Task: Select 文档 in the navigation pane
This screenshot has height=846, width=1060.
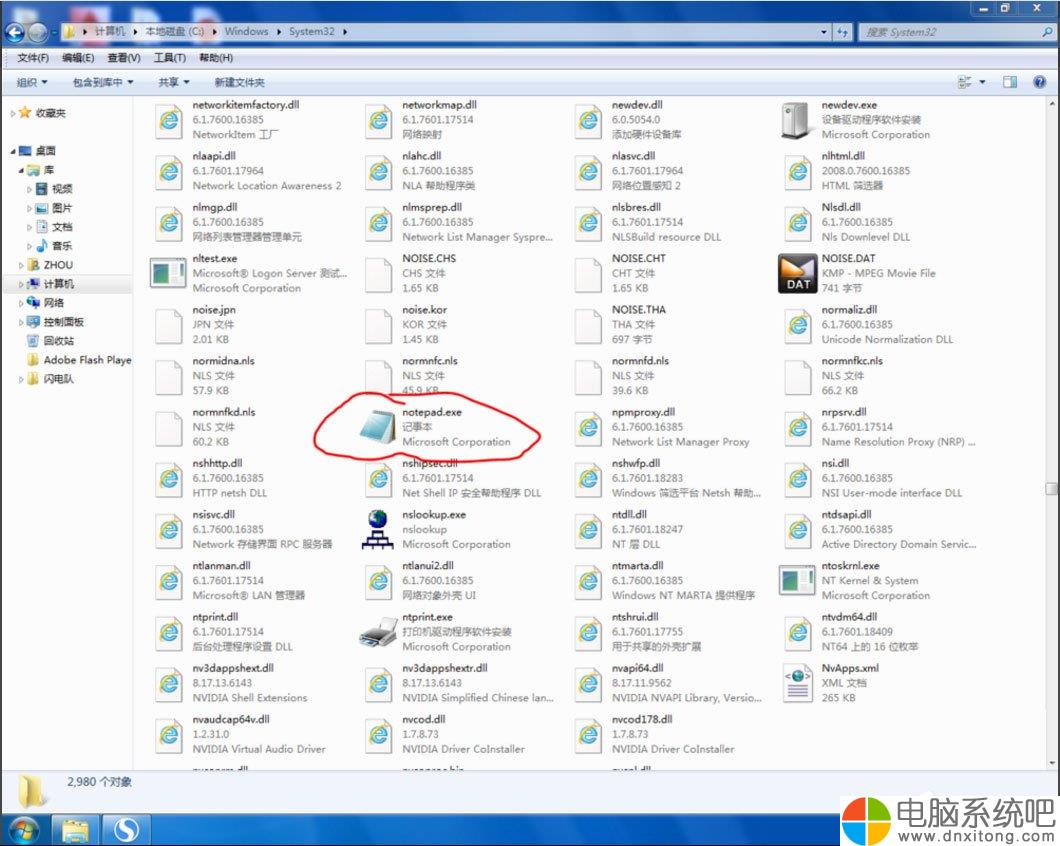Action: point(62,227)
